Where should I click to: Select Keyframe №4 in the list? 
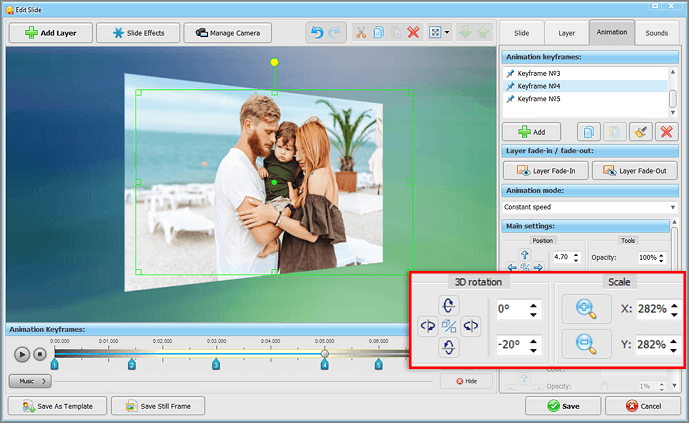pyautogui.click(x=585, y=86)
